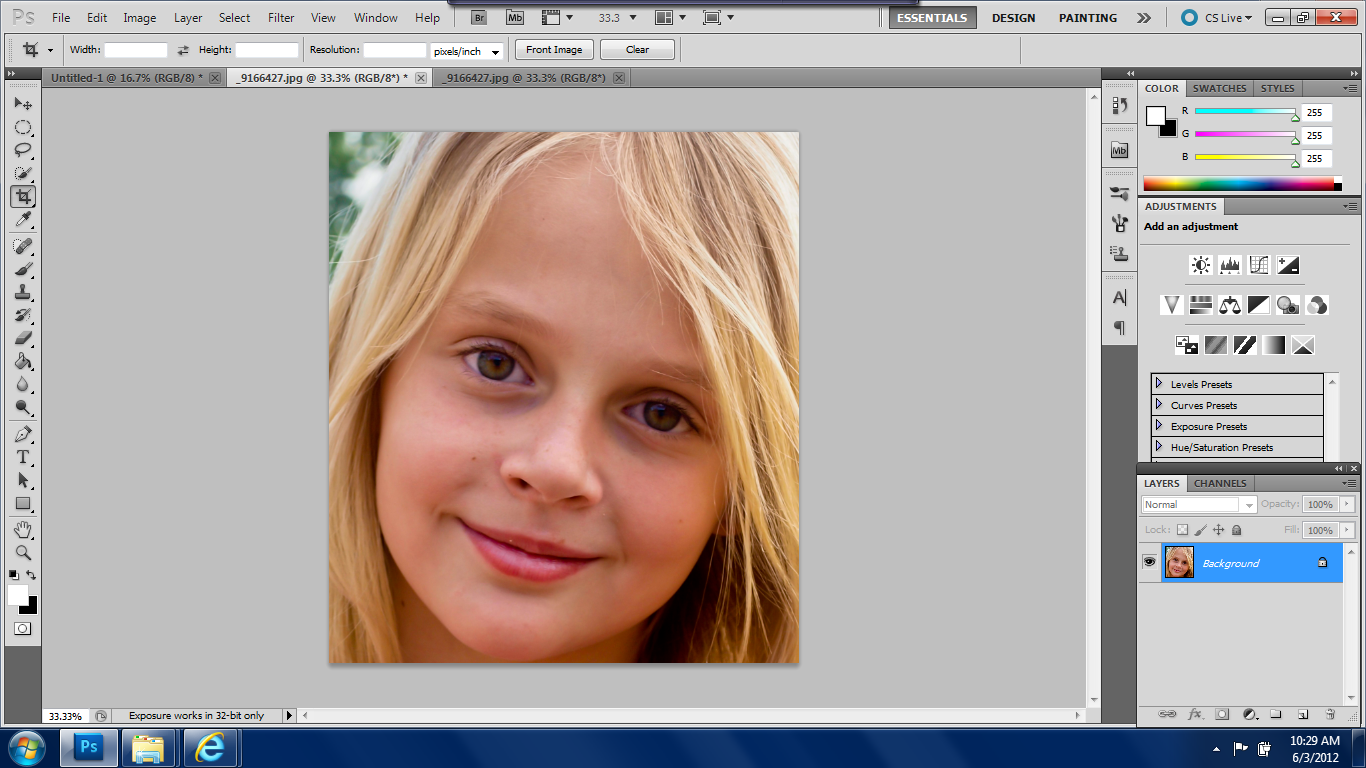1366x768 pixels.
Task: Expand Curves Presets list
Action: [x=1159, y=405]
